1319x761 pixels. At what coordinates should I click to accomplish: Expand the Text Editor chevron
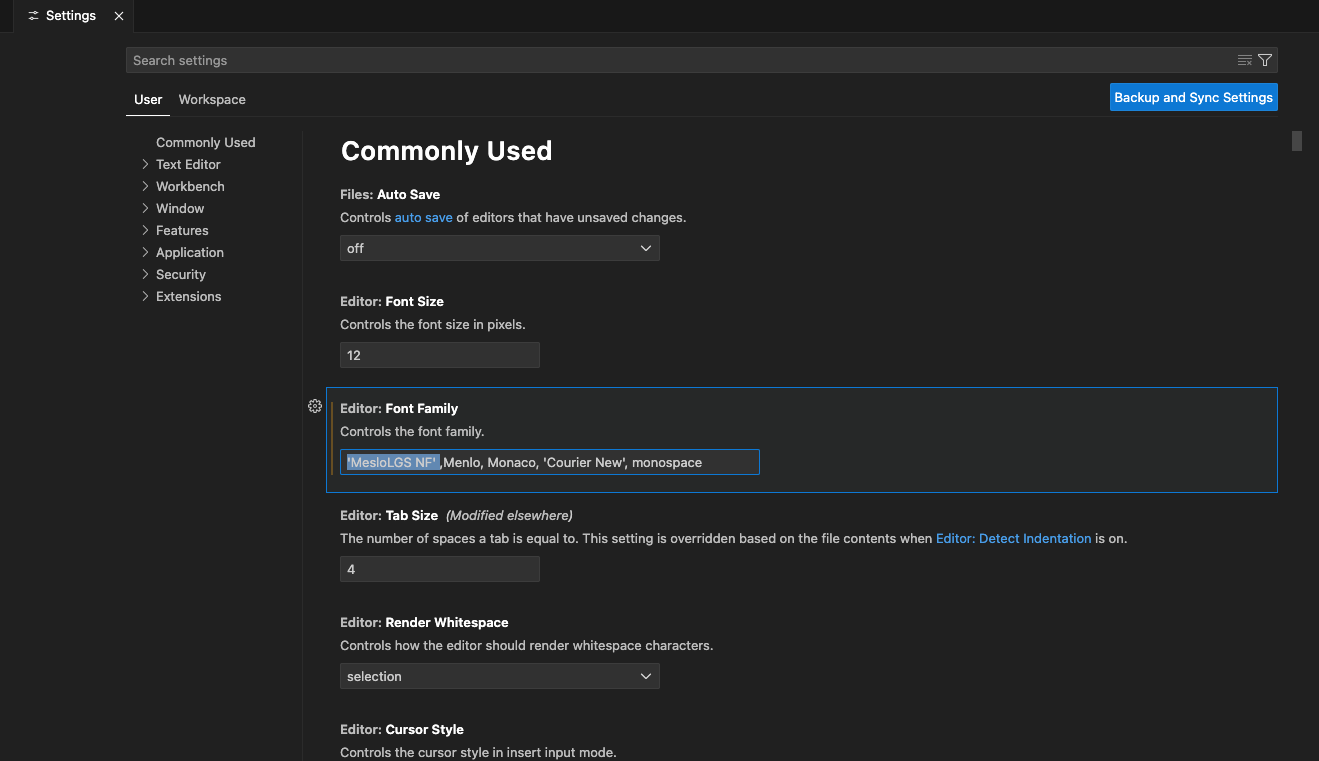[x=145, y=164]
